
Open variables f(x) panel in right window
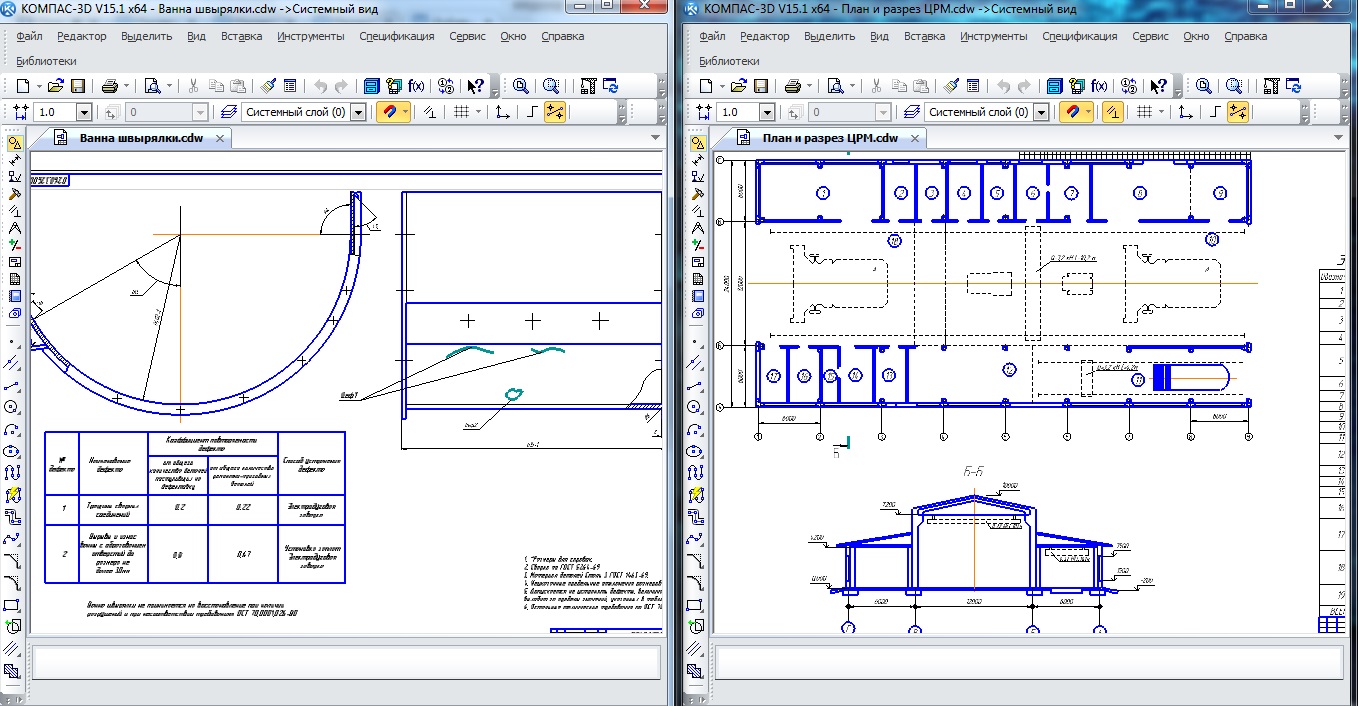1098,86
